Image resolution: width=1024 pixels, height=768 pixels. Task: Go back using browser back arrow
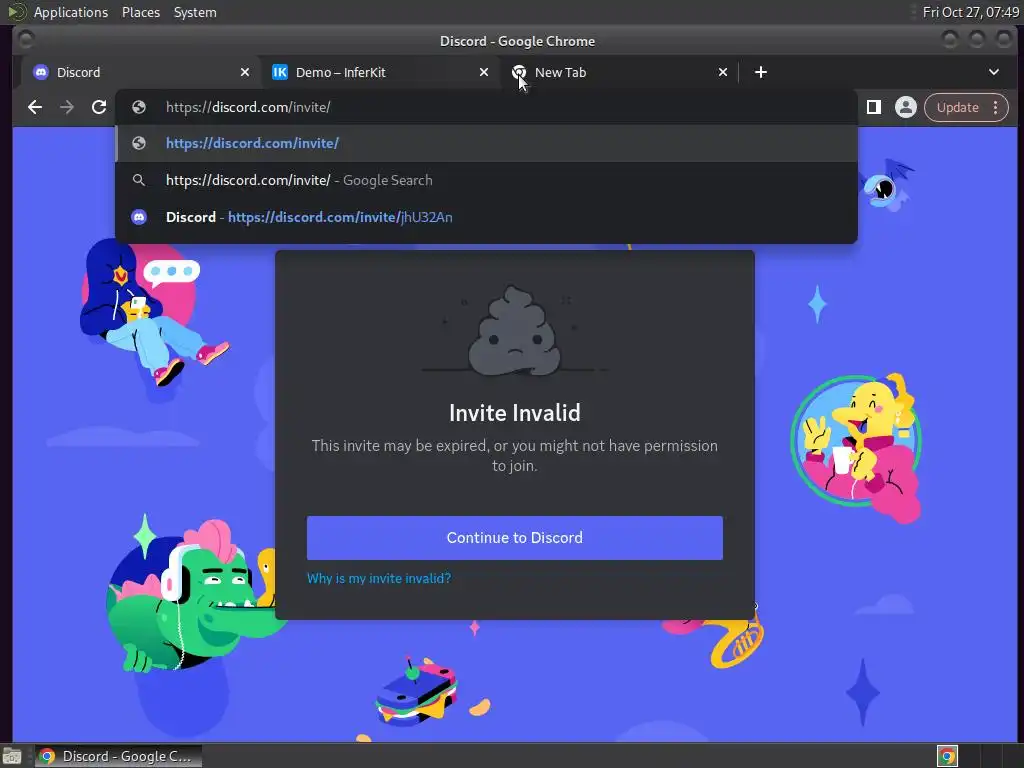click(x=35, y=107)
